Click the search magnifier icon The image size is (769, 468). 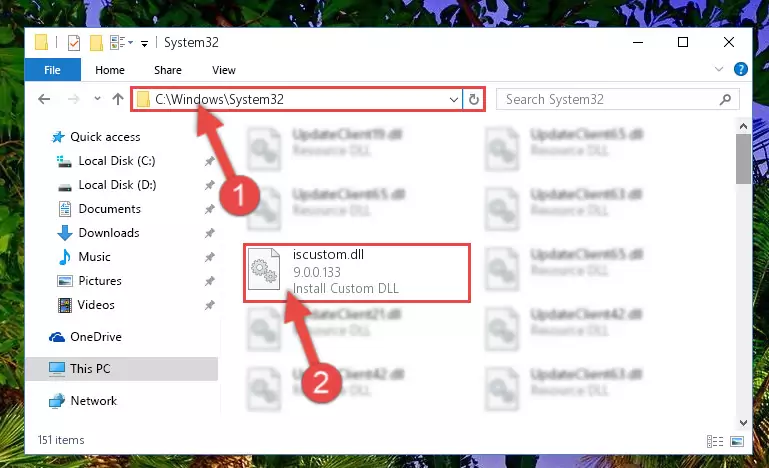[x=725, y=100]
